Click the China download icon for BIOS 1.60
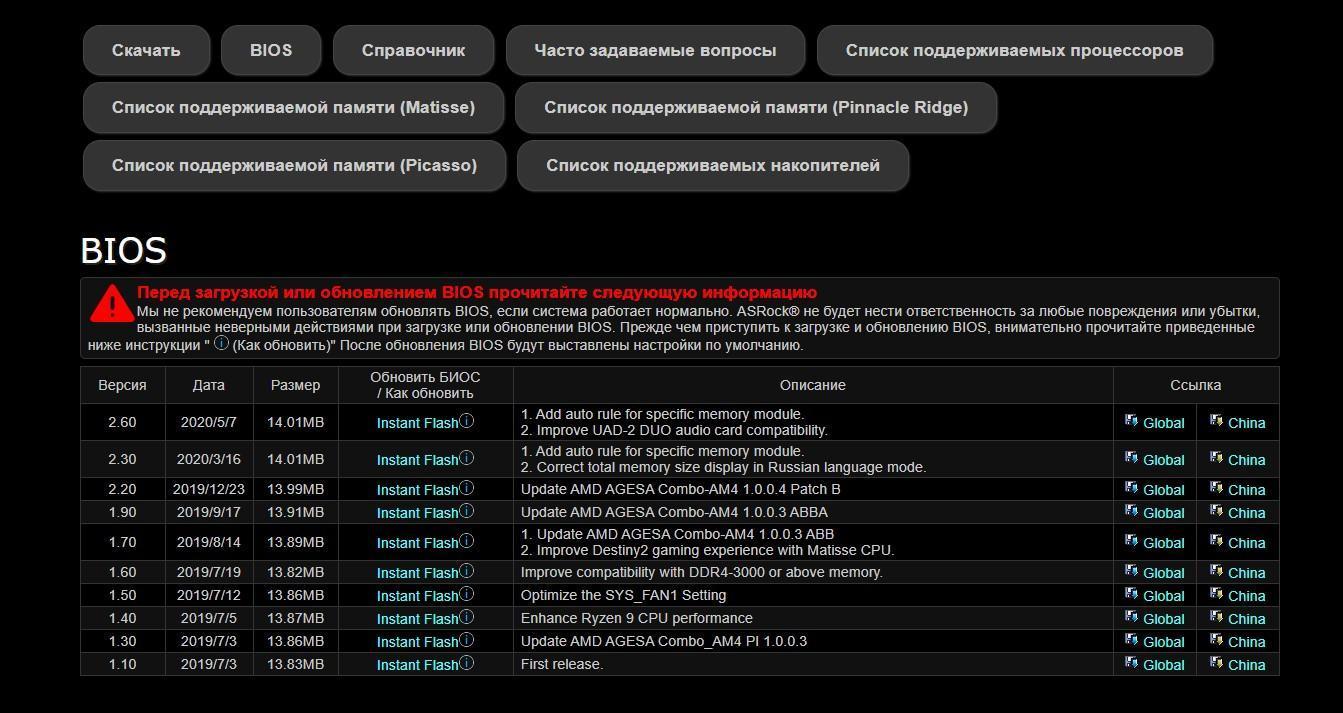Image resolution: width=1343 pixels, height=713 pixels. [1216, 571]
